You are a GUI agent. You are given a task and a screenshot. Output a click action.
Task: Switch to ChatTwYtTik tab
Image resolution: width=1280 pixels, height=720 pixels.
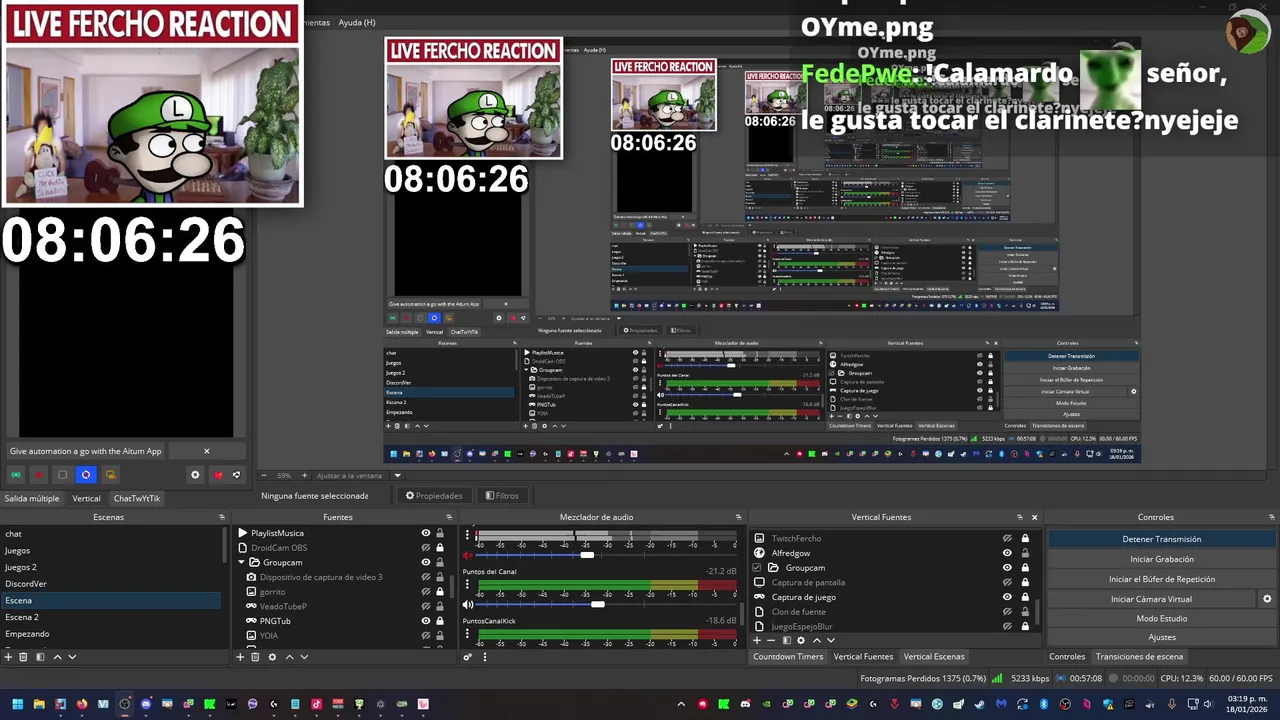[x=136, y=498]
